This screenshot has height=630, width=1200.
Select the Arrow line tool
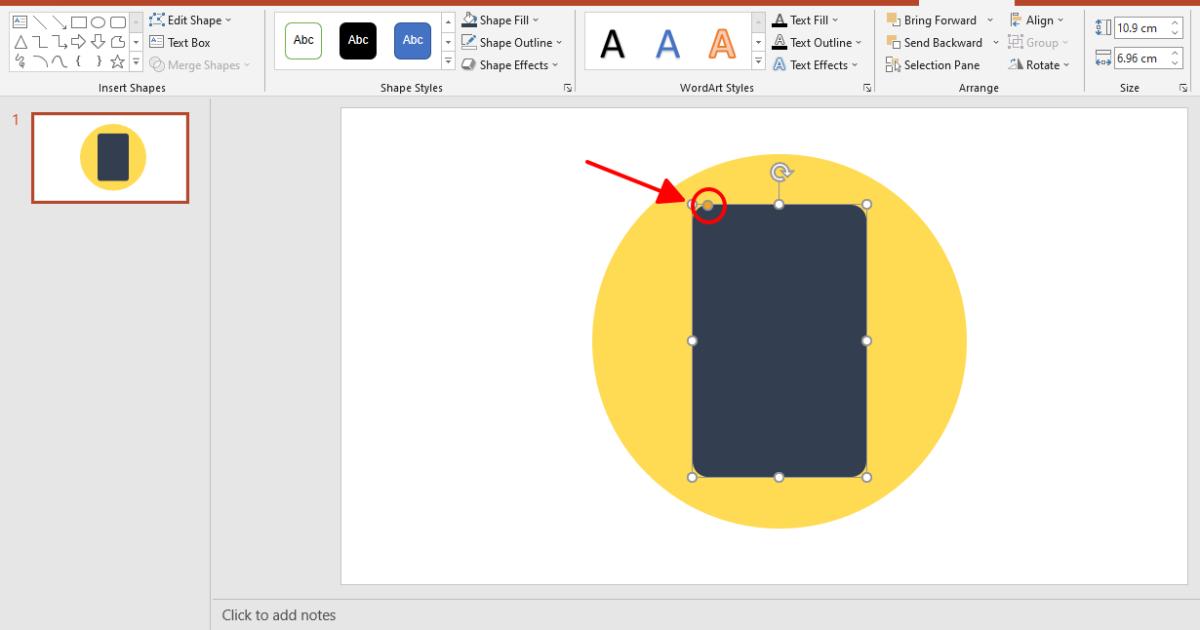59,22
